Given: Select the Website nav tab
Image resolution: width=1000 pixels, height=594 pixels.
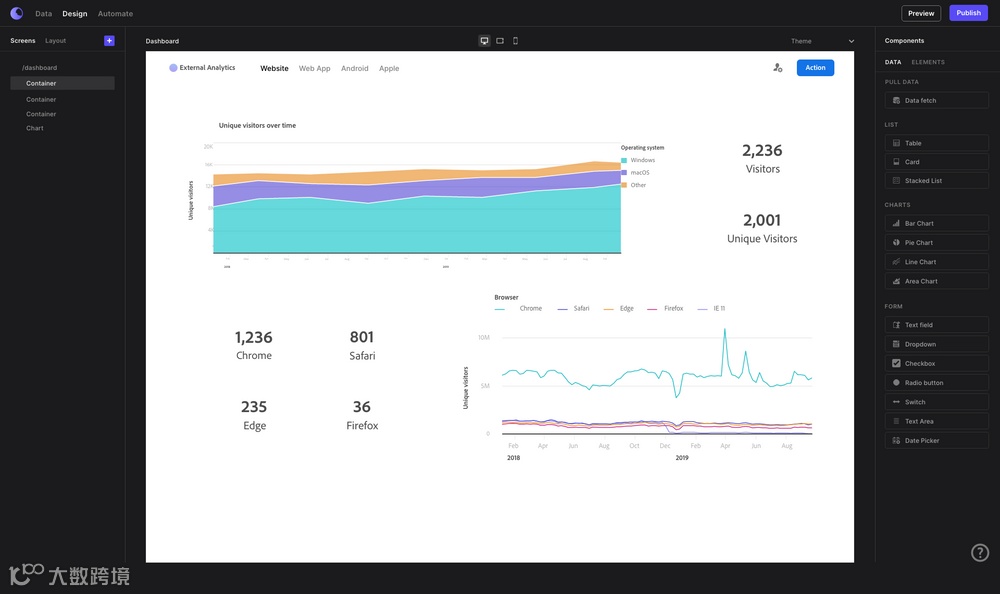Looking at the screenshot, I should 274,68.
